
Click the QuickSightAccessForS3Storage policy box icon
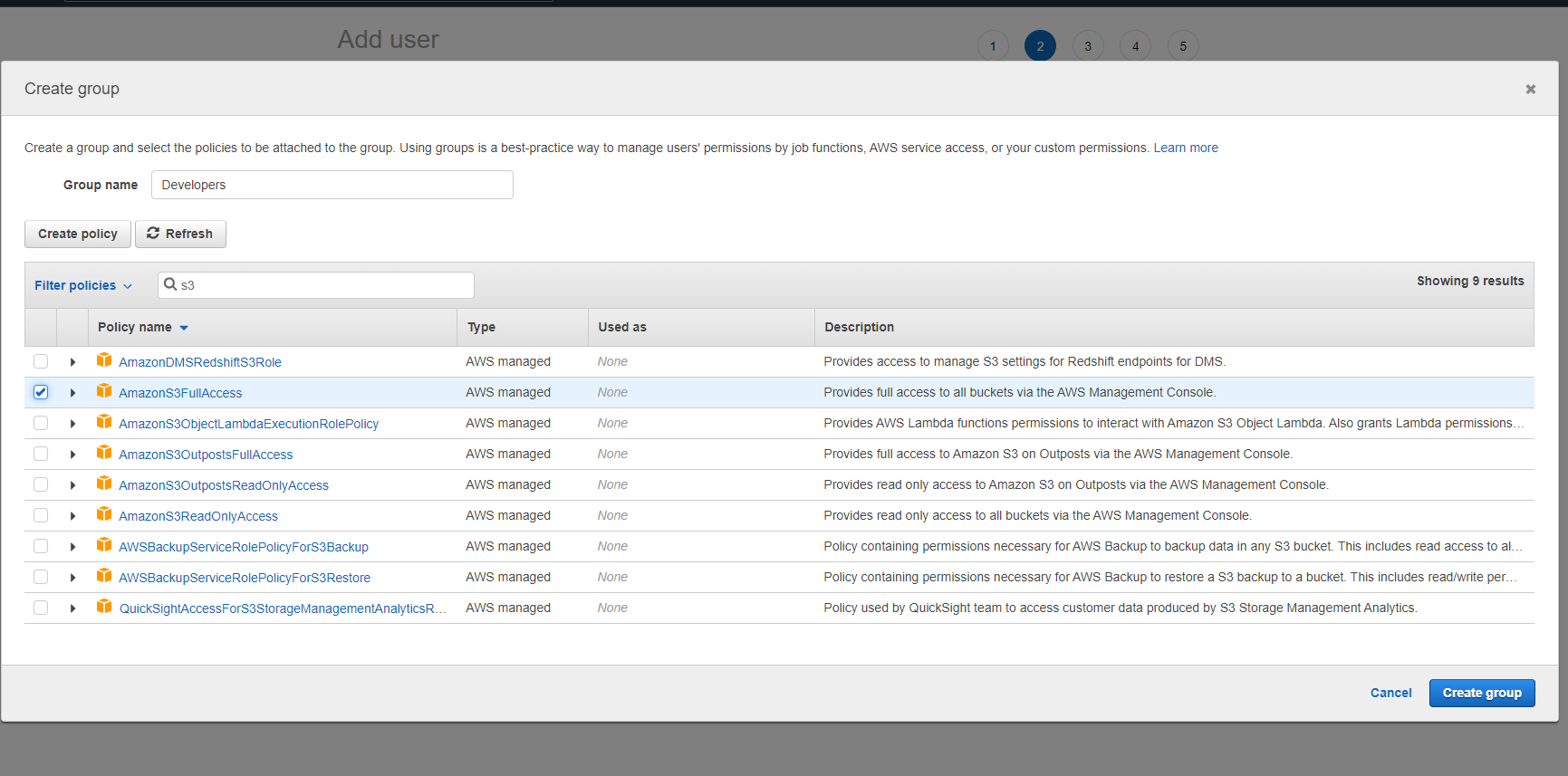click(x=104, y=607)
